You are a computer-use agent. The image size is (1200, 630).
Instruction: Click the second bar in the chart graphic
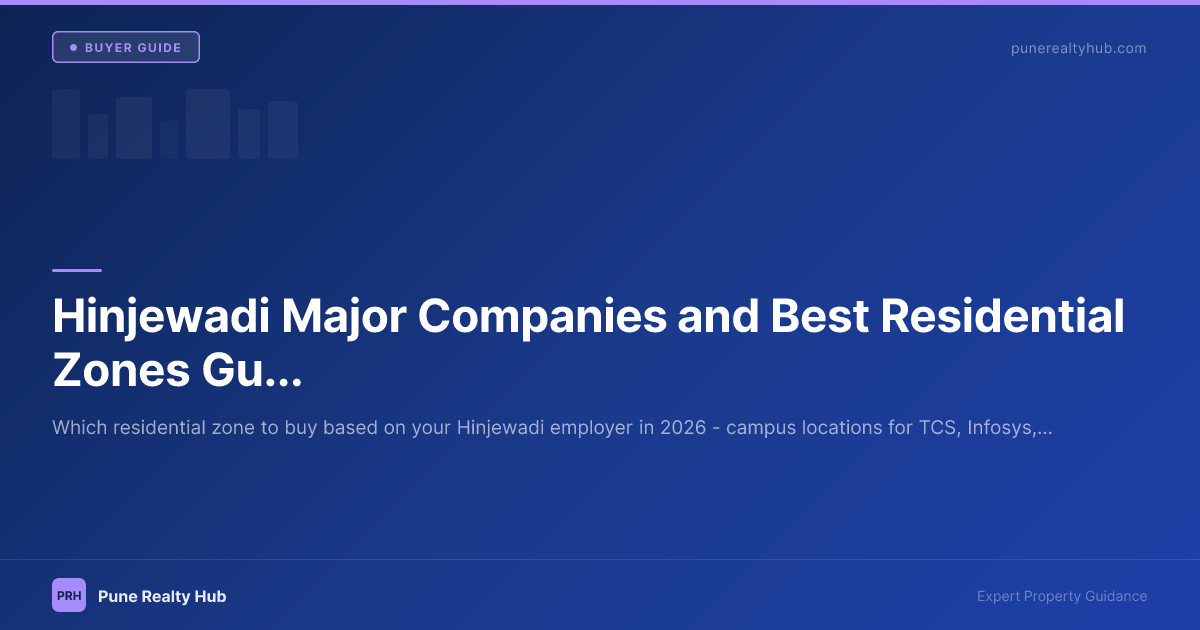pyautogui.click(x=96, y=135)
